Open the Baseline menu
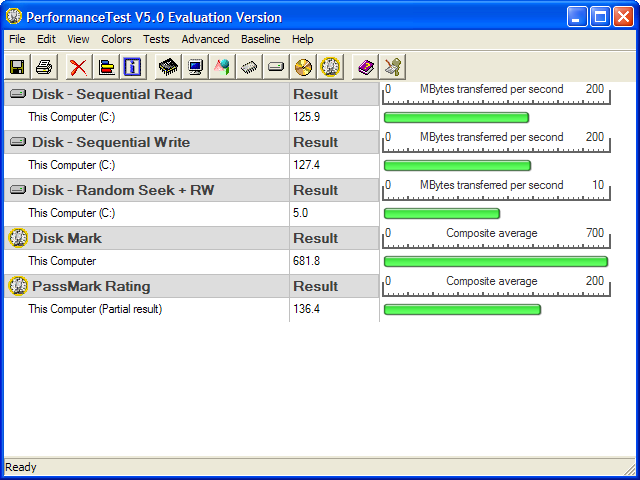640x480 pixels. pos(260,39)
